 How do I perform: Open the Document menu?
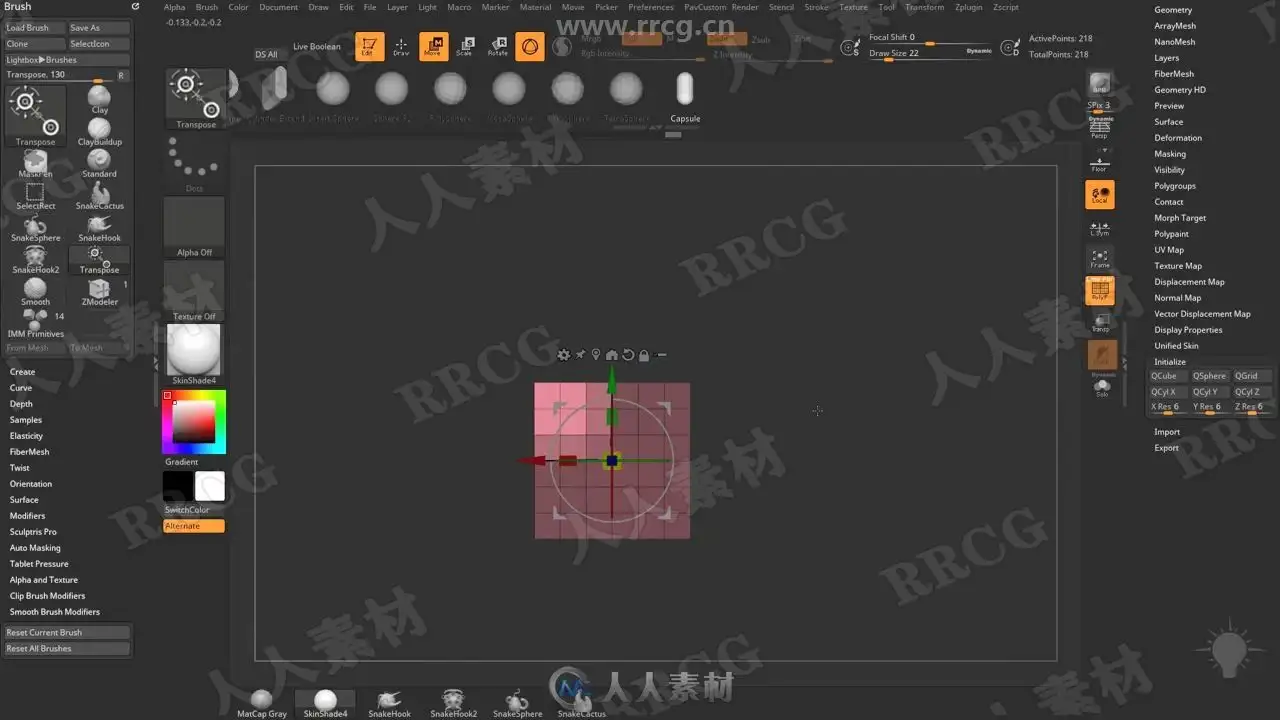coord(279,7)
